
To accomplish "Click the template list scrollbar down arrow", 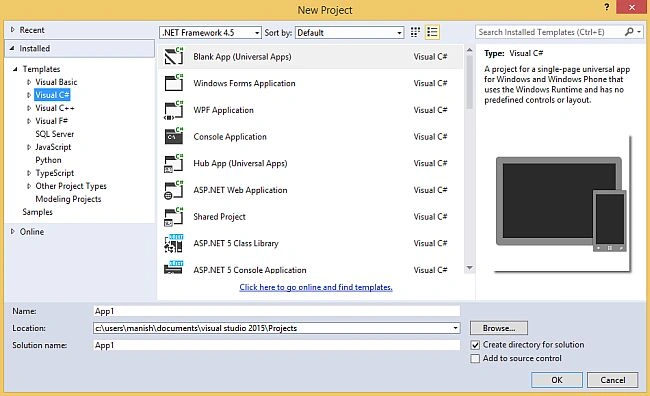I will click(469, 268).
